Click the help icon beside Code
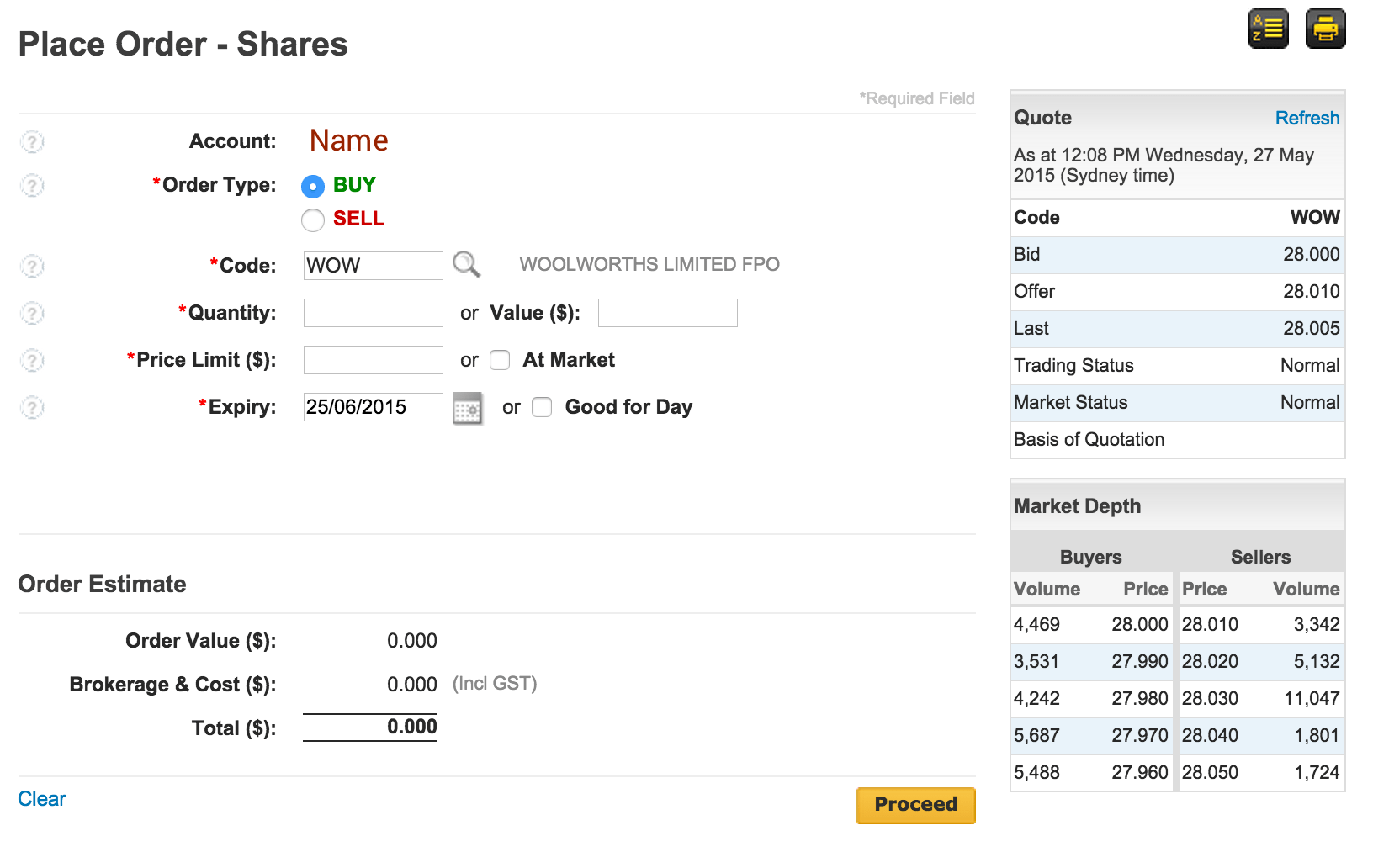1373x868 pixels. point(32,266)
